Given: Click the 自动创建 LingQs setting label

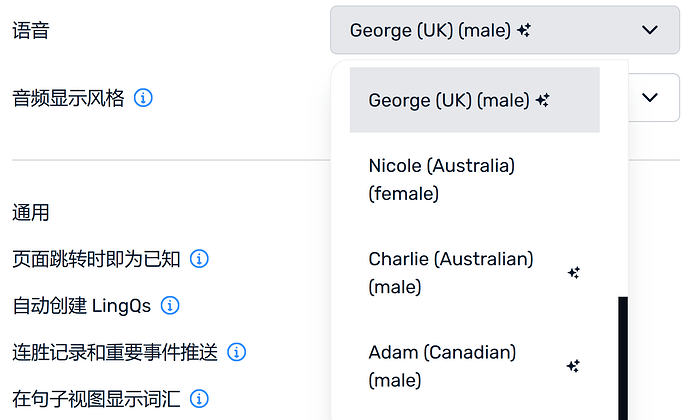Looking at the screenshot, I should tap(82, 305).
